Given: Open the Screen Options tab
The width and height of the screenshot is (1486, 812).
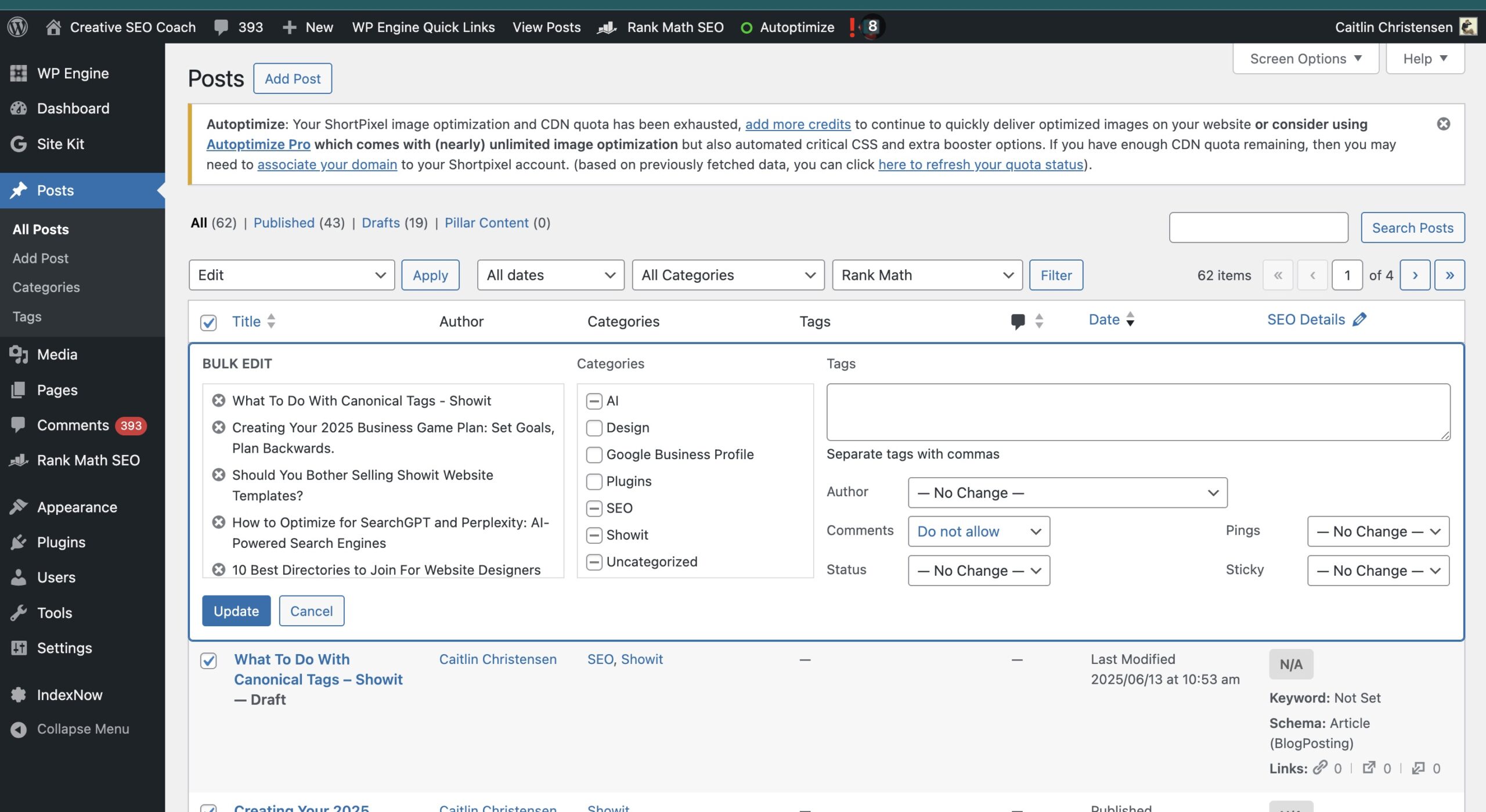Looking at the screenshot, I should (1305, 59).
